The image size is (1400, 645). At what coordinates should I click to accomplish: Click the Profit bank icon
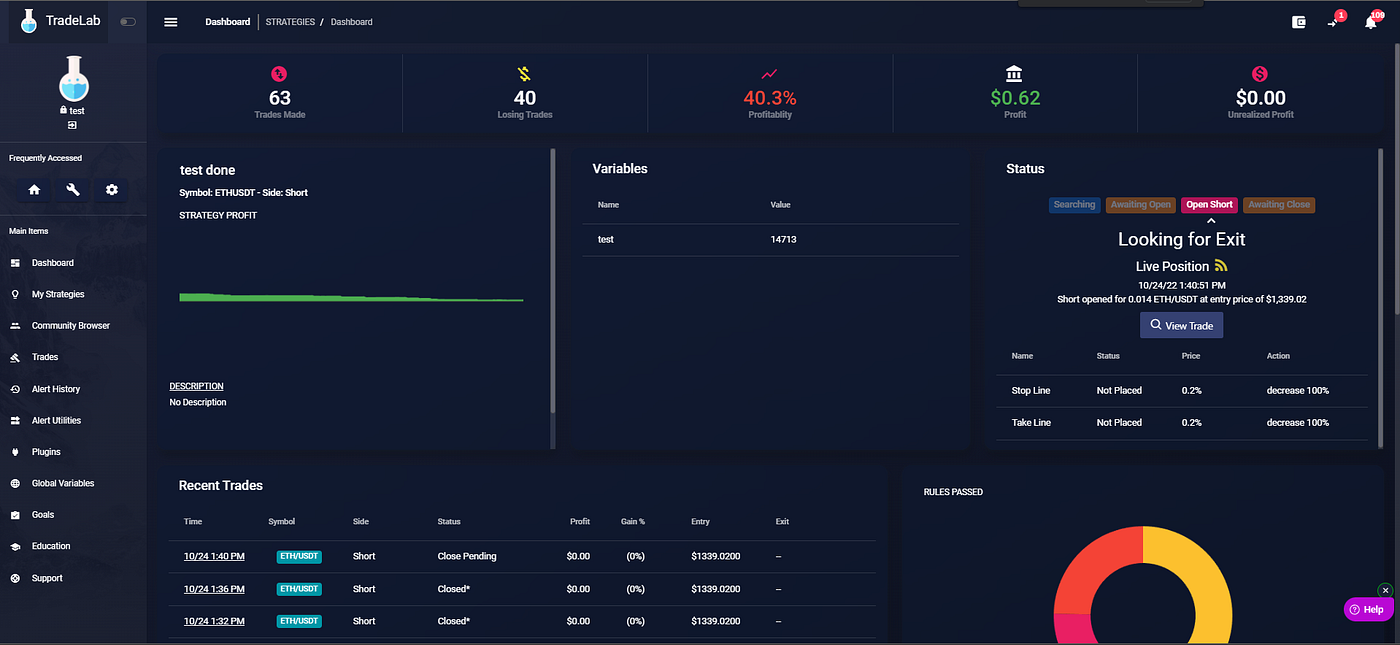coord(1015,73)
